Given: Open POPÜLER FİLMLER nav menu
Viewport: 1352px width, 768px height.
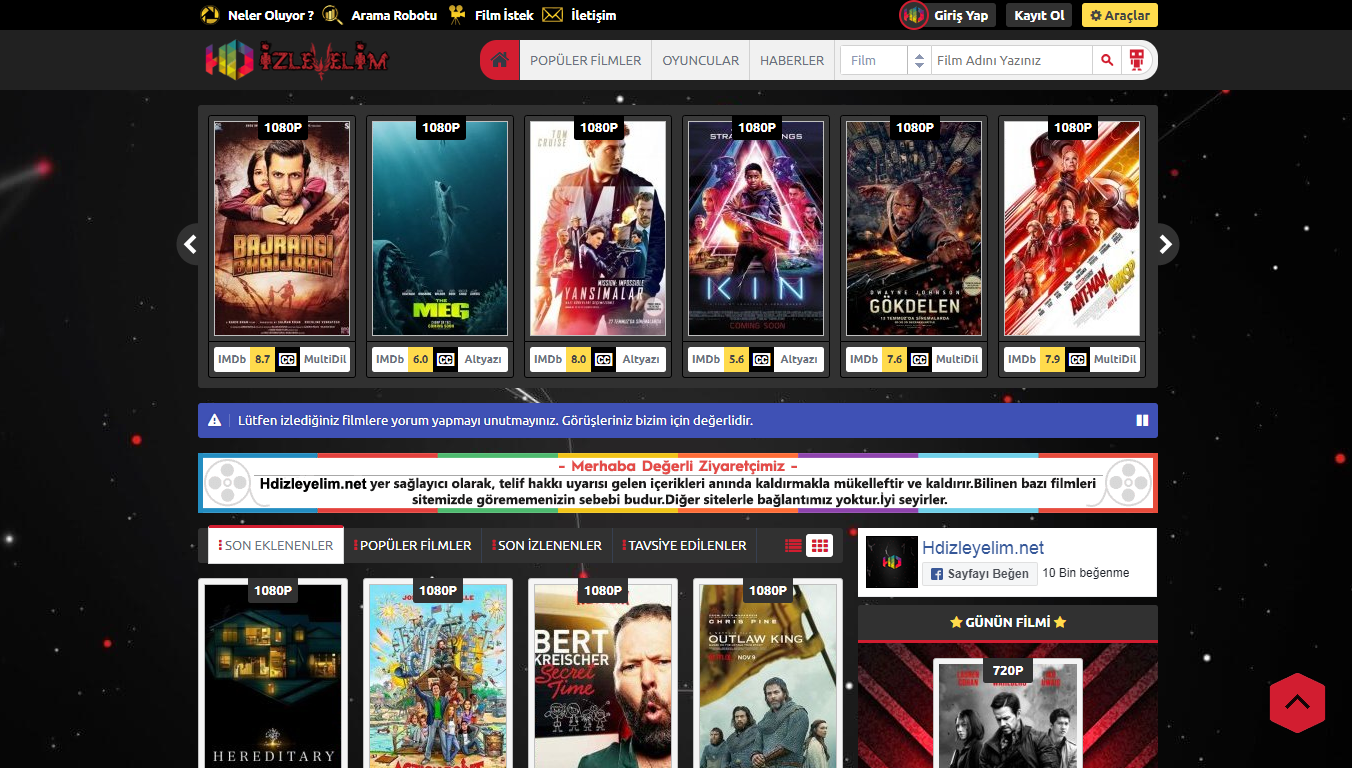Looking at the screenshot, I should 586,60.
